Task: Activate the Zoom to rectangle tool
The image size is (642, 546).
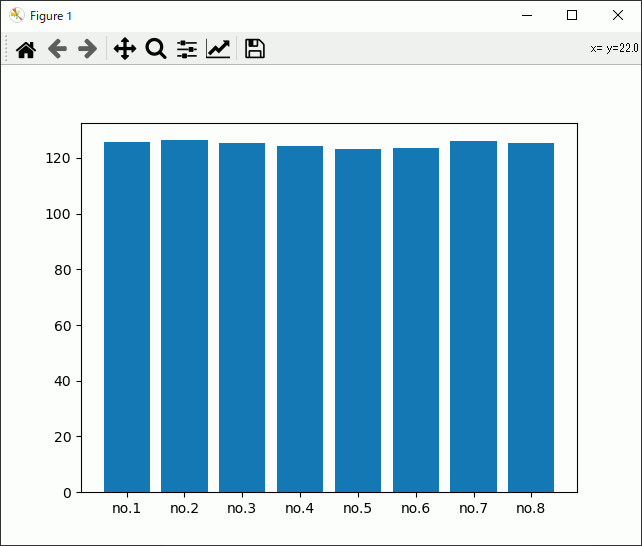Action: pos(156,49)
